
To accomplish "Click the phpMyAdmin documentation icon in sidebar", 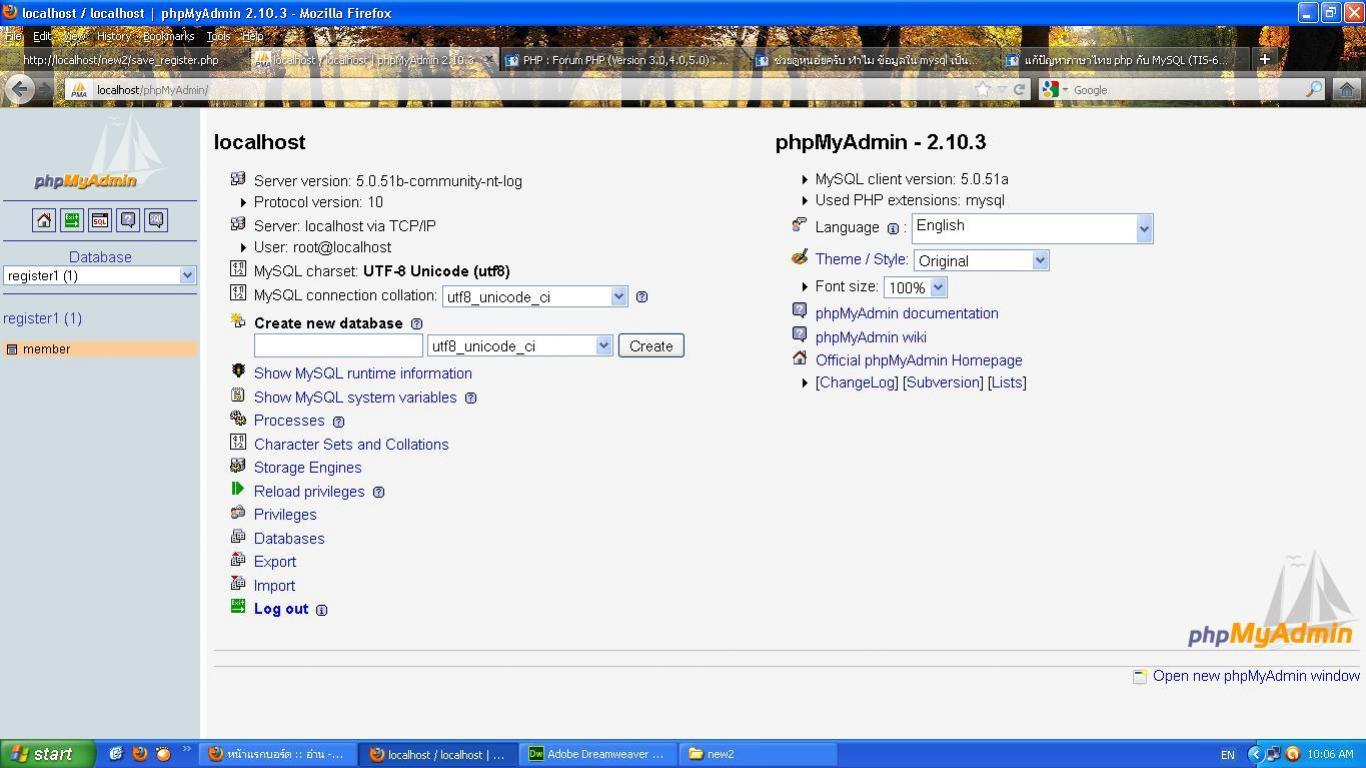I will 128,220.
